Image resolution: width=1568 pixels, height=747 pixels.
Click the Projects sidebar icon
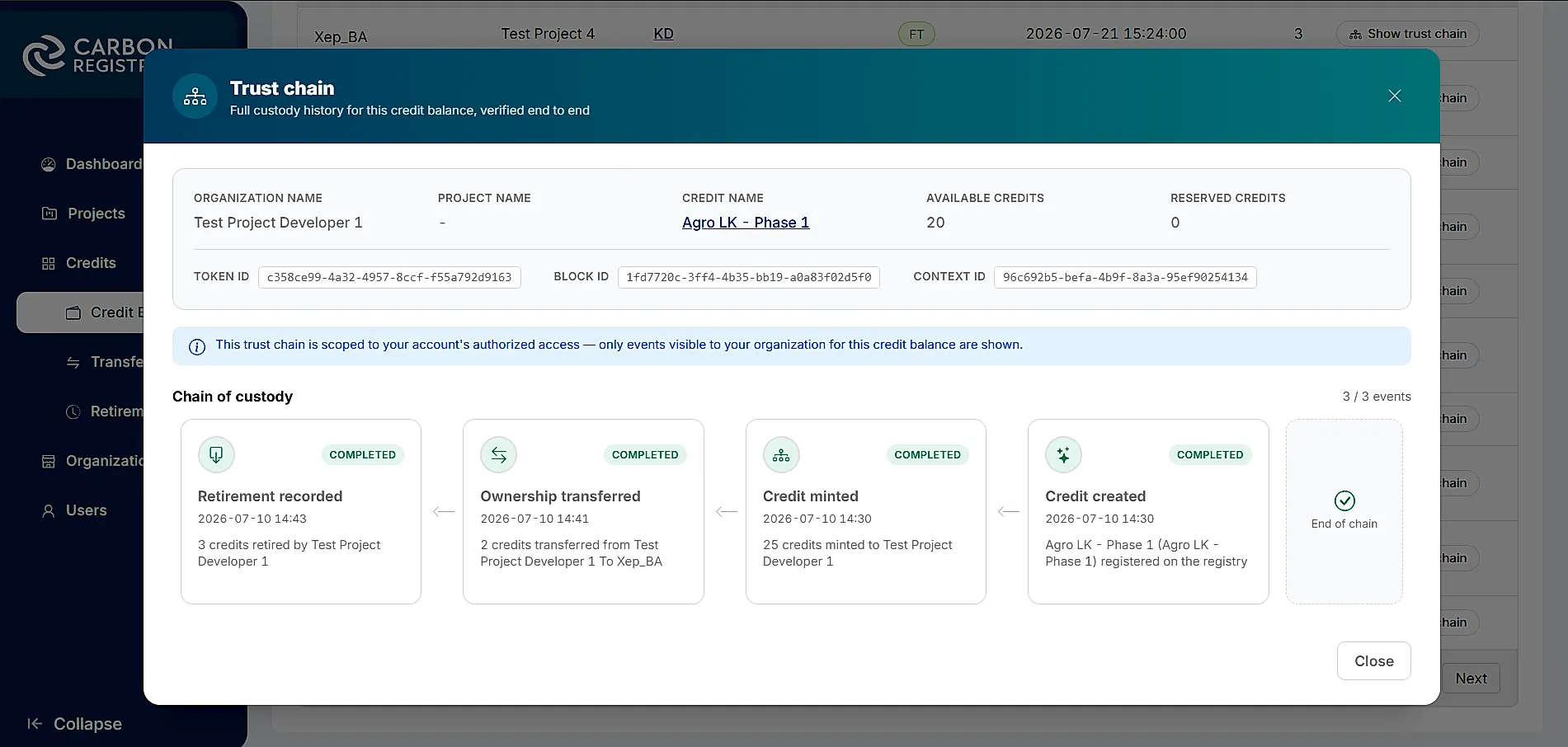tap(49, 214)
